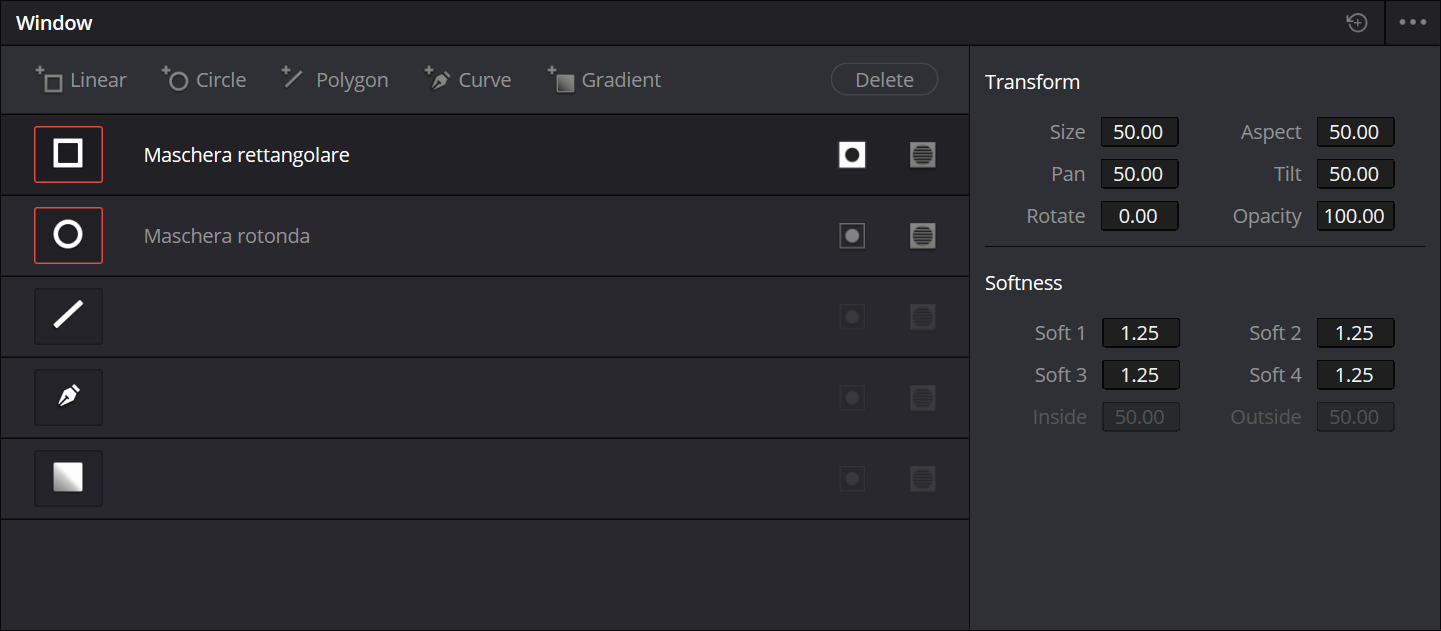Reset the Window palette settings
This screenshot has width=1441, height=631.
[x=1357, y=23]
